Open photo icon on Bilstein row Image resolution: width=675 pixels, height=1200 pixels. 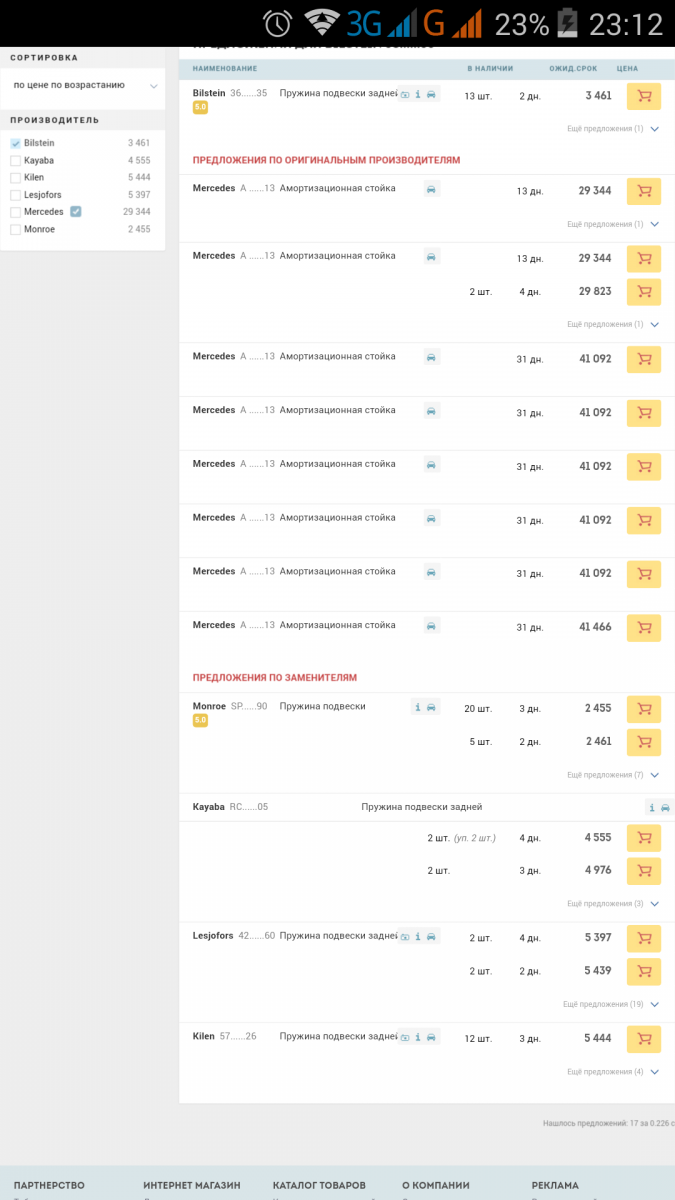(405, 94)
